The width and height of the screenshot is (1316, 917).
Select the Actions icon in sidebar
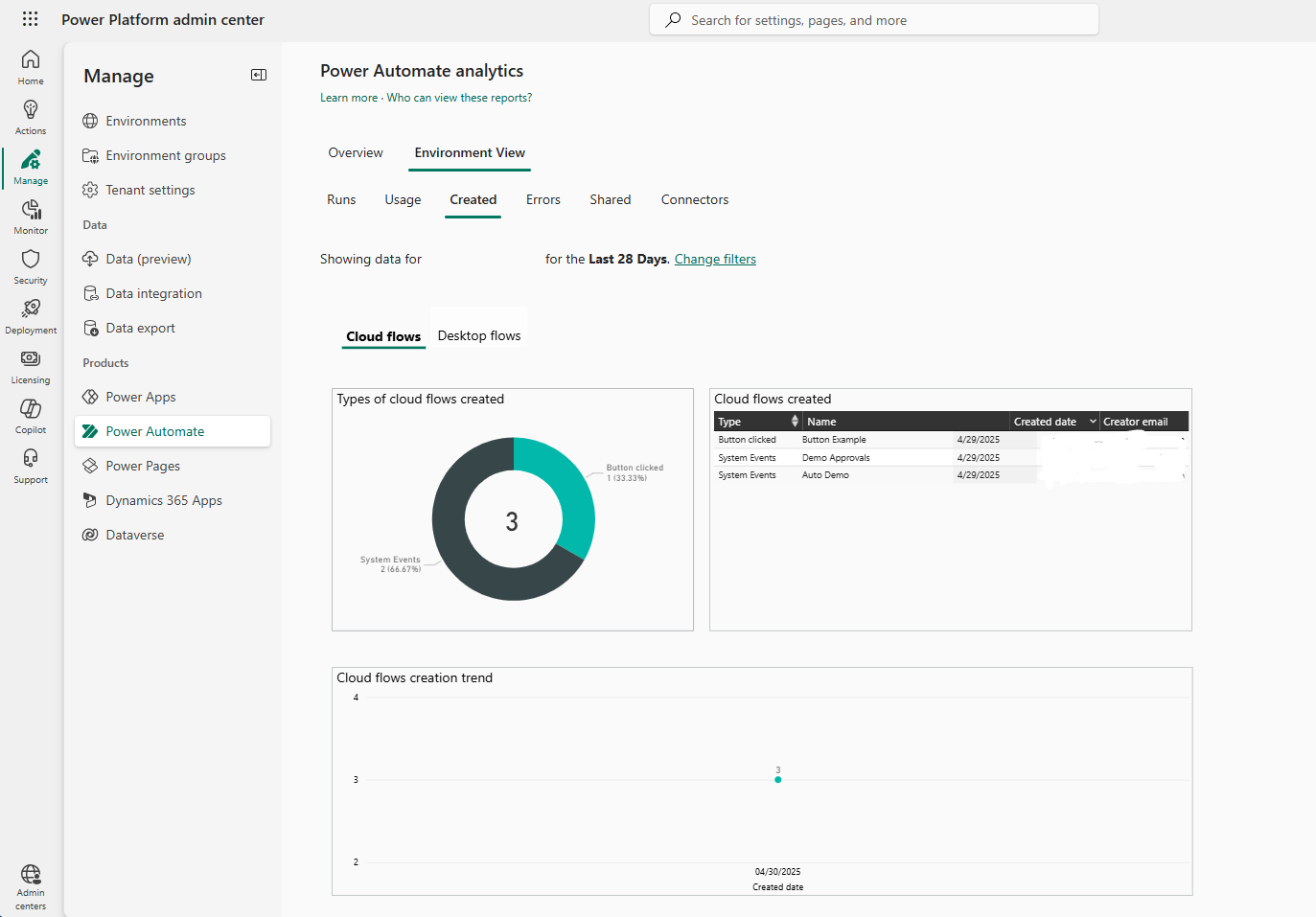pos(30,115)
